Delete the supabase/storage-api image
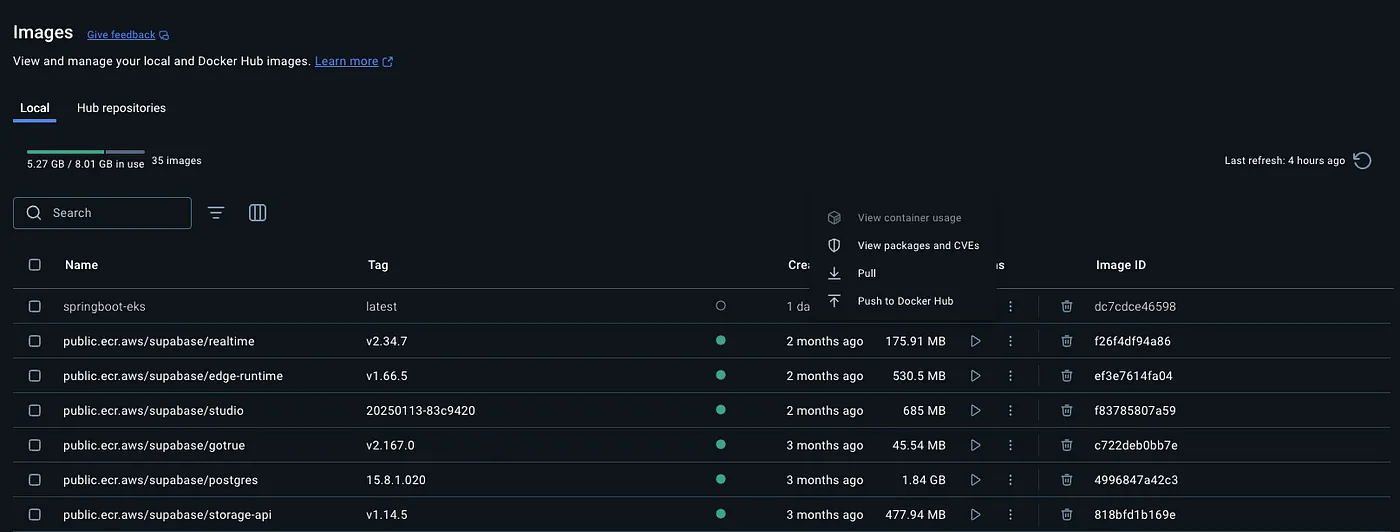Image resolution: width=1400 pixels, height=532 pixels. coord(1066,515)
